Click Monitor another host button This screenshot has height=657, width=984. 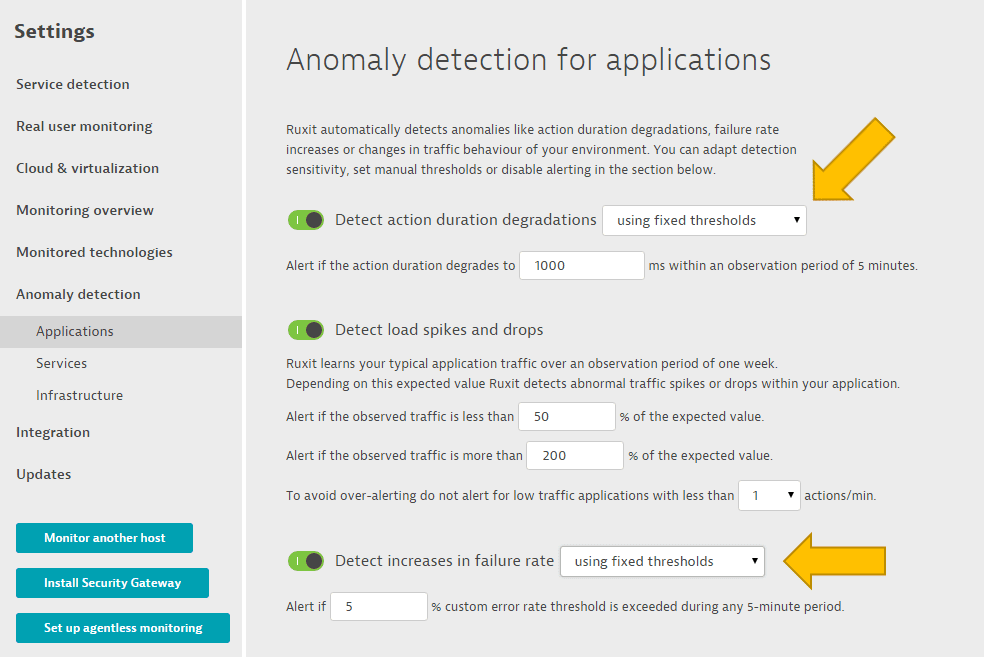coord(104,538)
